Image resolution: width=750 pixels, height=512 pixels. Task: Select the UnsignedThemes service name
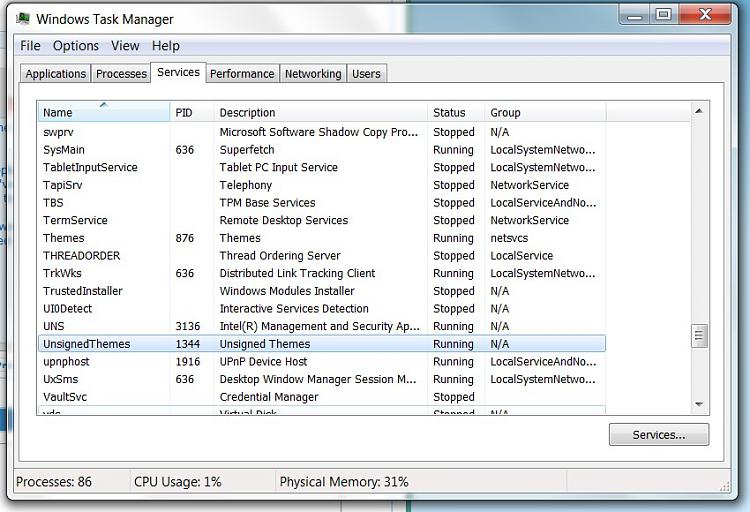click(x=87, y=344)
